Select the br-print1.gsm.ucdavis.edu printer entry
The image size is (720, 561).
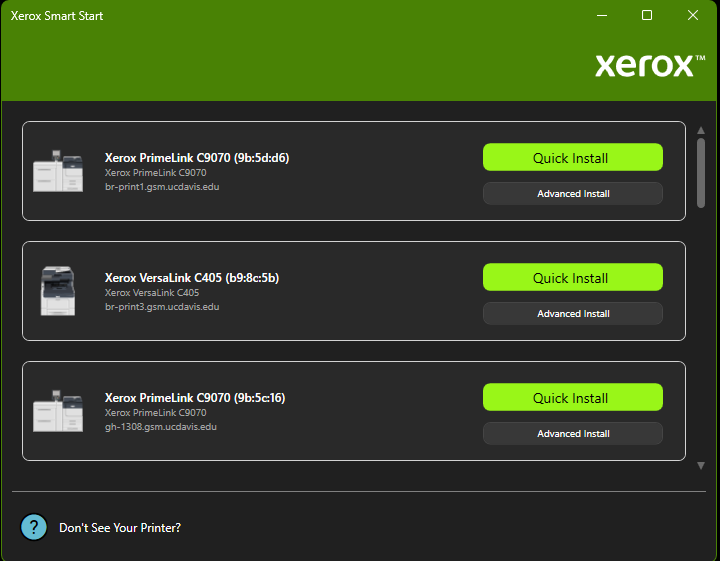click(162, 187)
